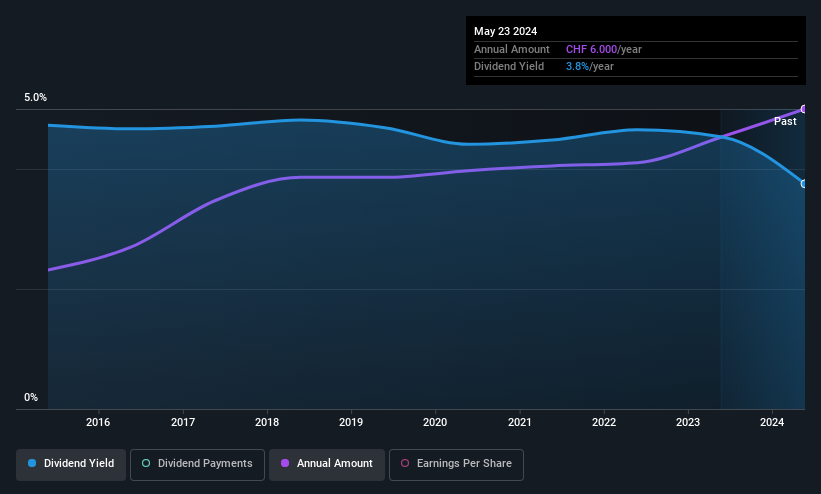The height and width of the screenshot is (494, 821).
Task: Click the 0% y-axis label
Action: click(31, 398)
